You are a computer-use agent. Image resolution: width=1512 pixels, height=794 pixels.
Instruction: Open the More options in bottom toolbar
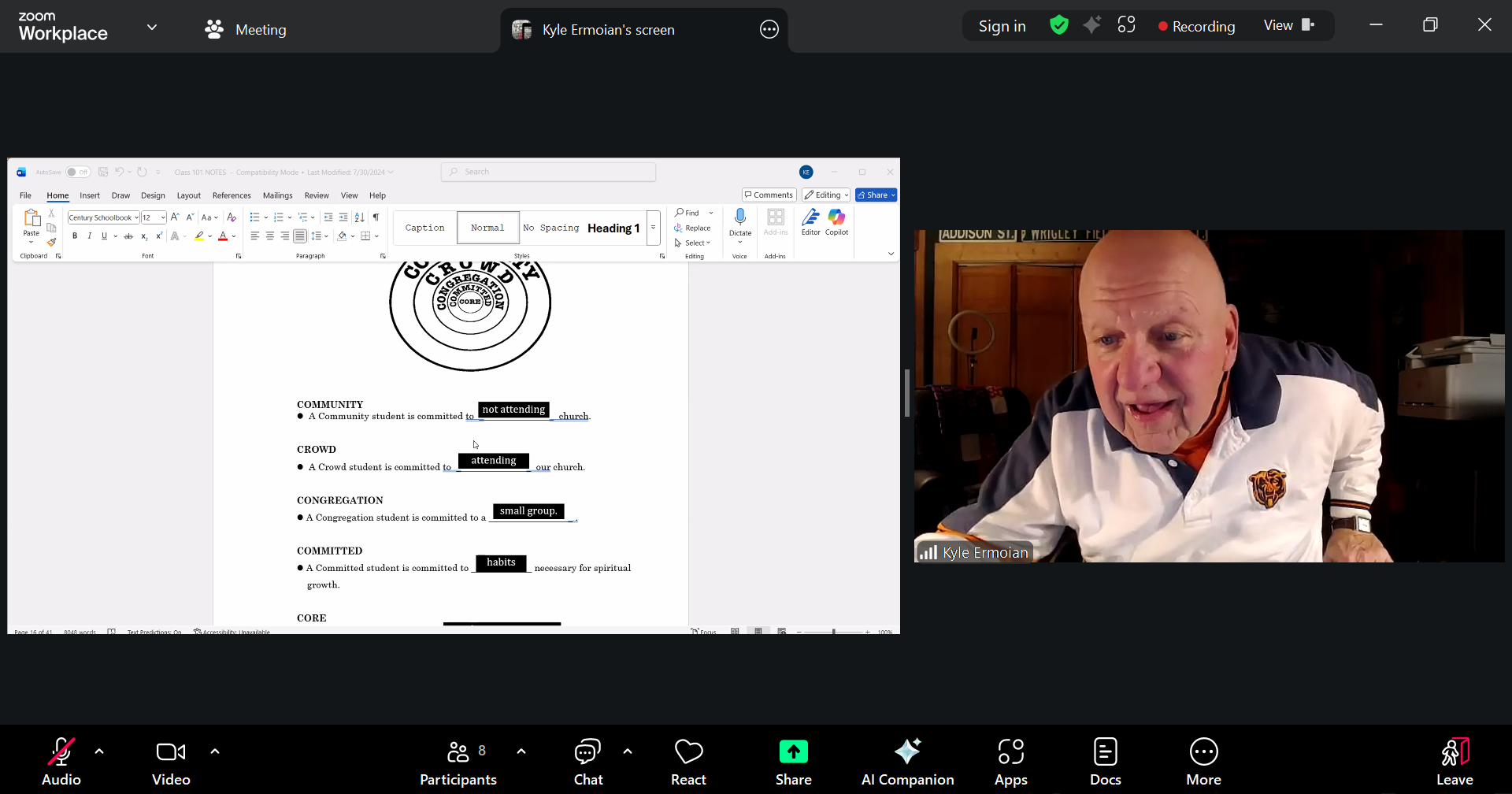tap(1203, 762)
